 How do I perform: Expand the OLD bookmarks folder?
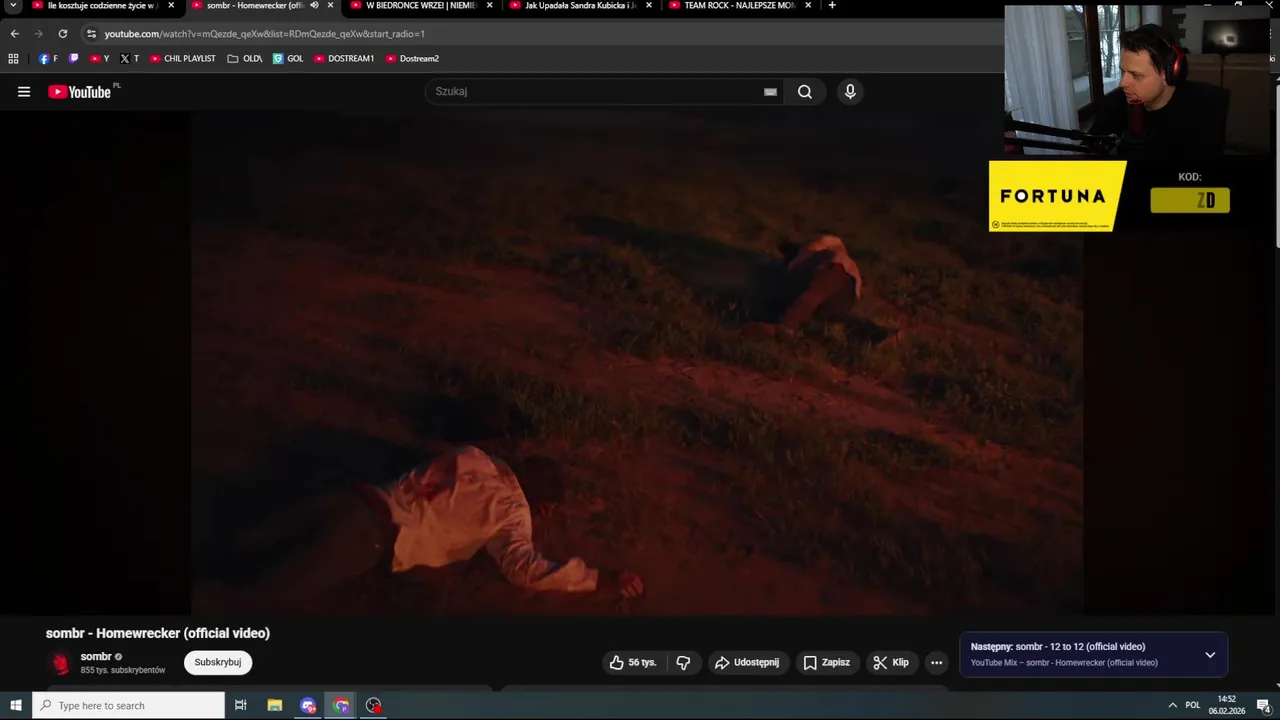245,58
